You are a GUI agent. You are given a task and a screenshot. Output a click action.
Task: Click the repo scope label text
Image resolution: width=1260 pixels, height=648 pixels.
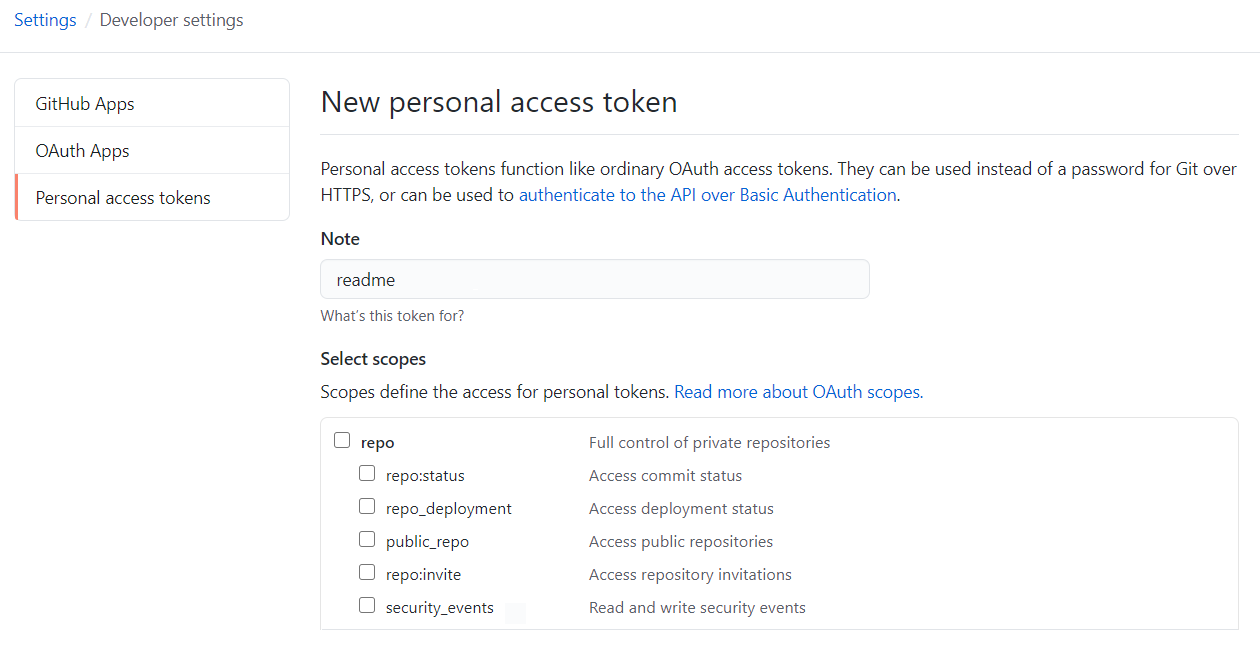click(x=377, y=441)
